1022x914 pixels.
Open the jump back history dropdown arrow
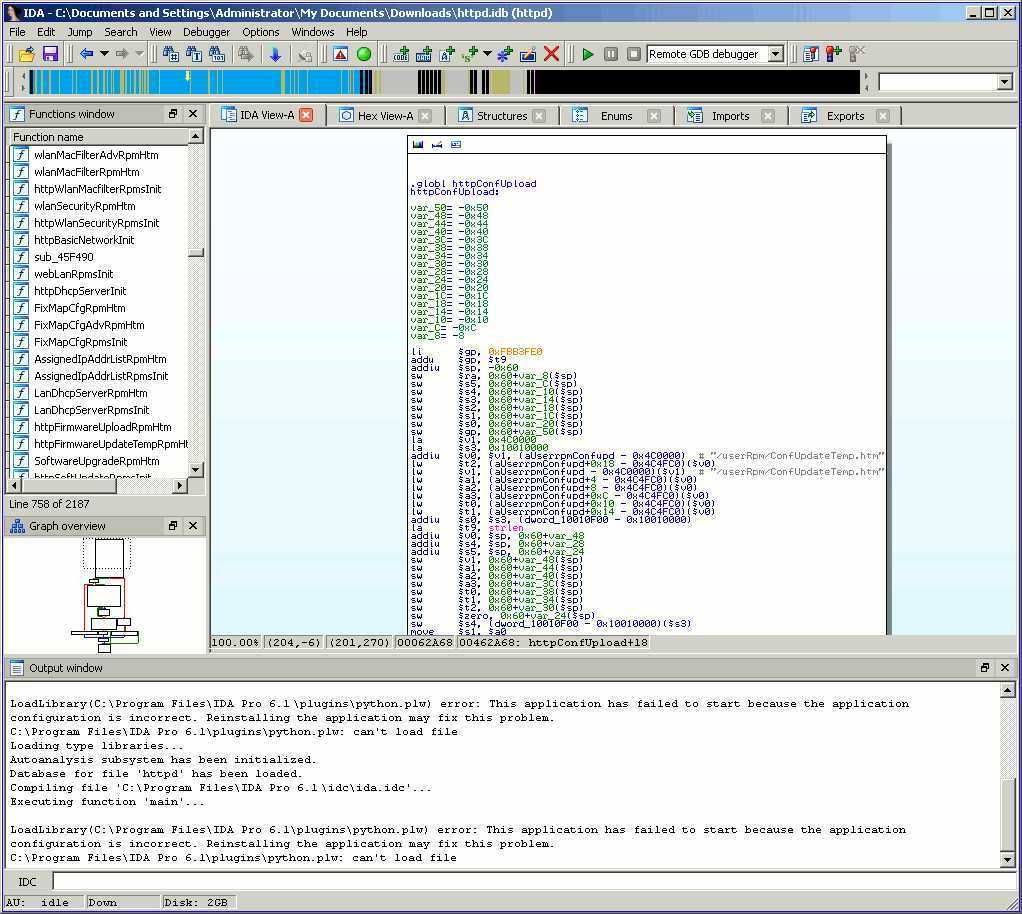point(104,54)
